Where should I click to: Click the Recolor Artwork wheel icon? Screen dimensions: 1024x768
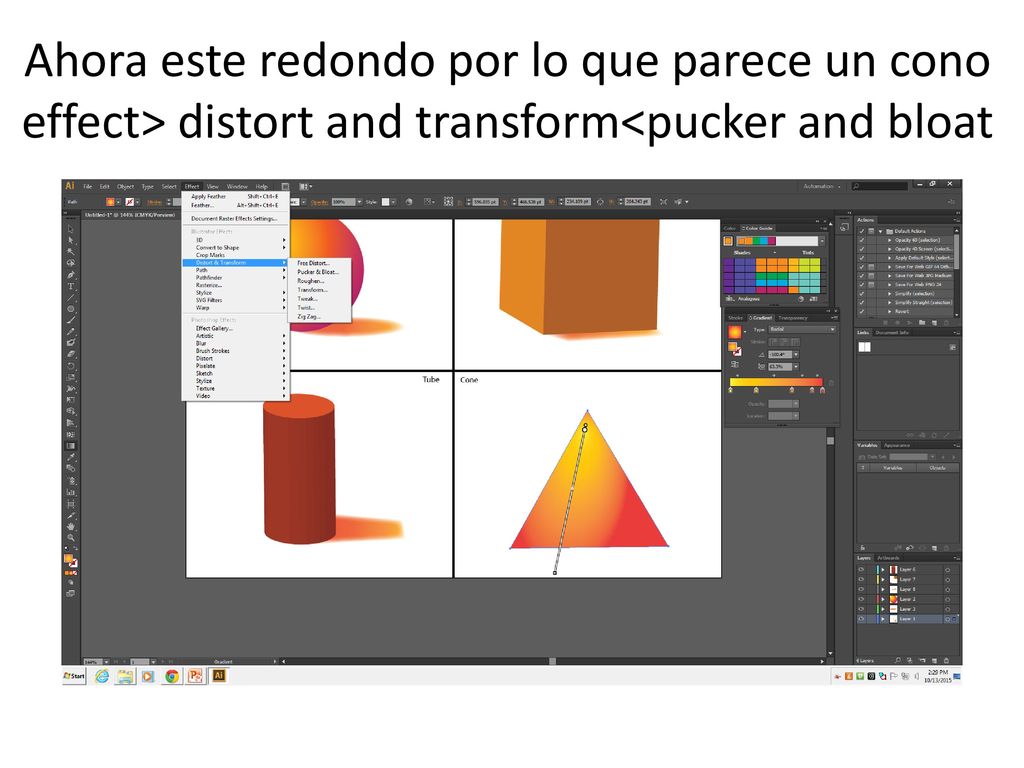coord(409,202)
